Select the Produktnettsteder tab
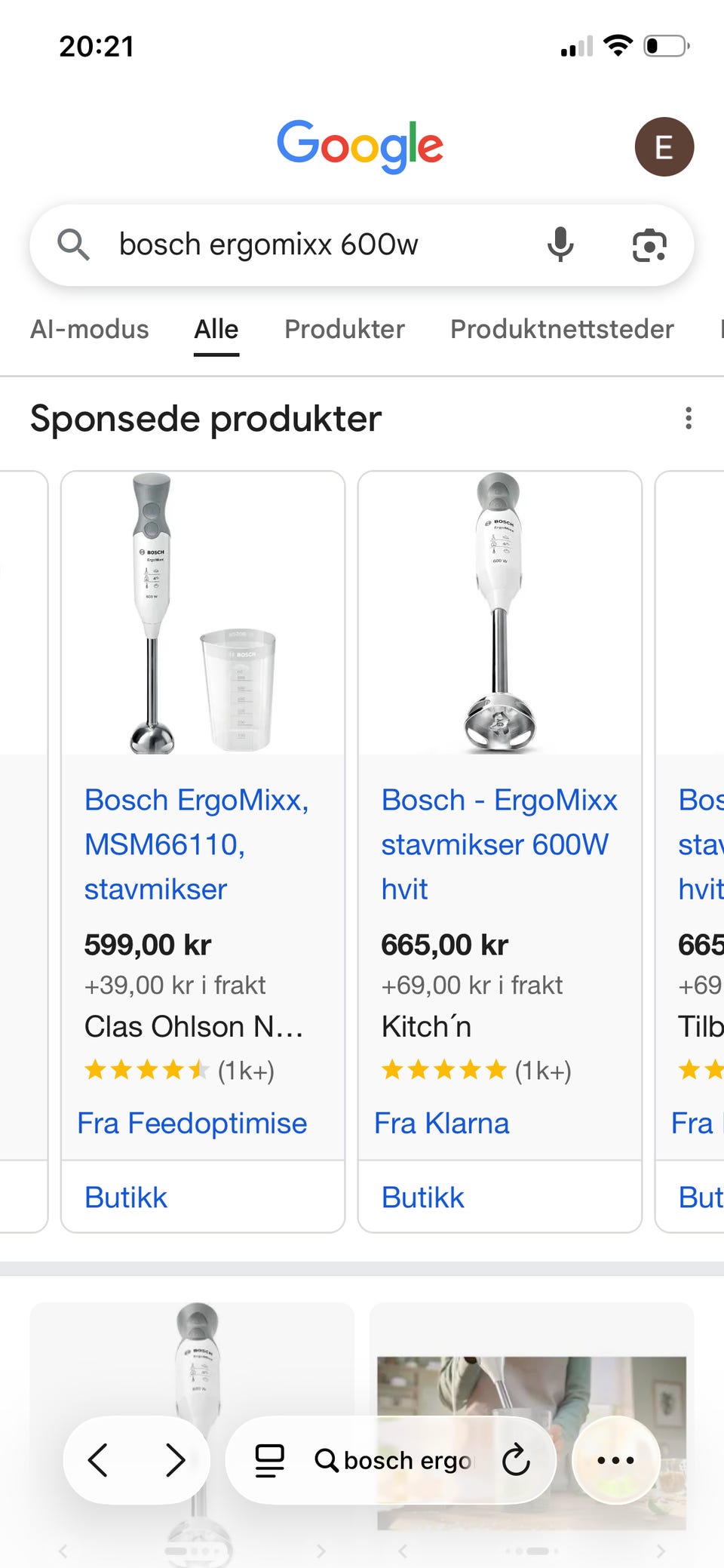Image resolution: width=724 pixels, height=1568 pixels. point(561,329)
